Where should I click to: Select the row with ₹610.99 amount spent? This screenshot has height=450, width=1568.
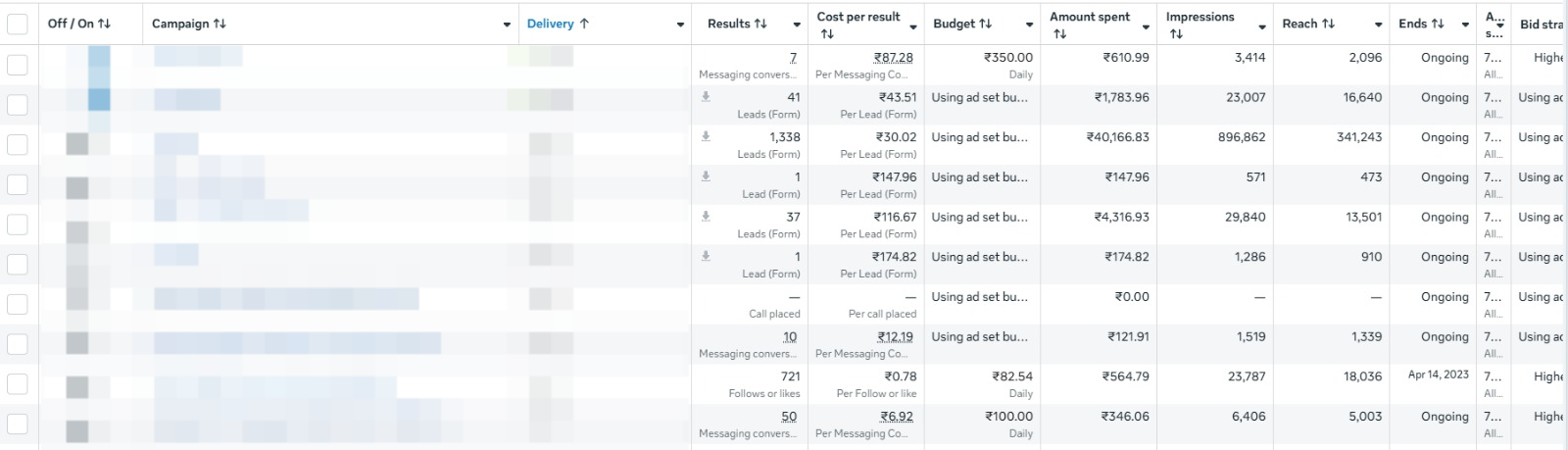pos(18,65)
